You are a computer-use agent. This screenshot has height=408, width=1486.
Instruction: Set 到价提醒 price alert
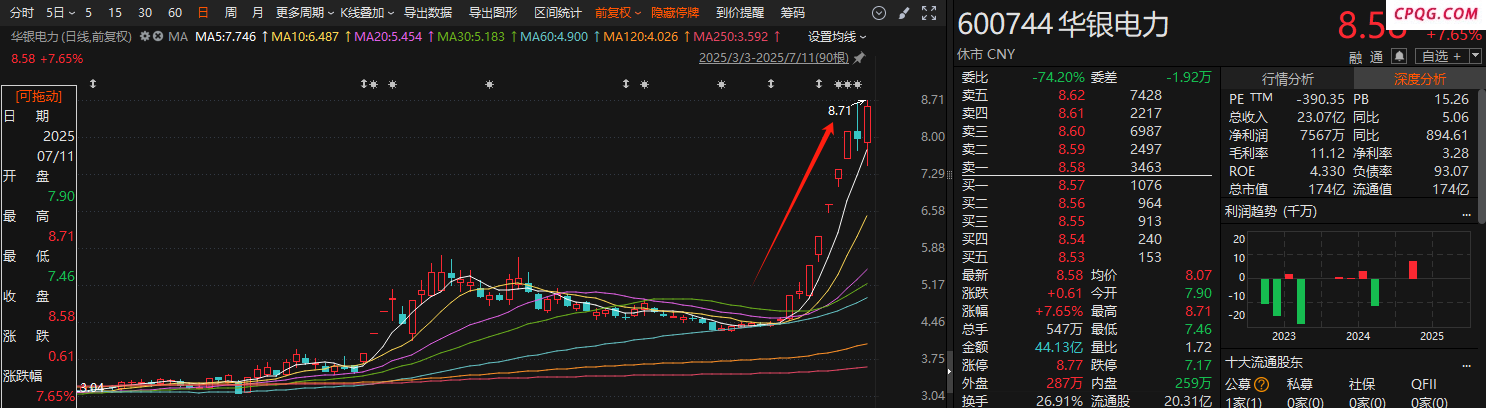coord(740,13)
